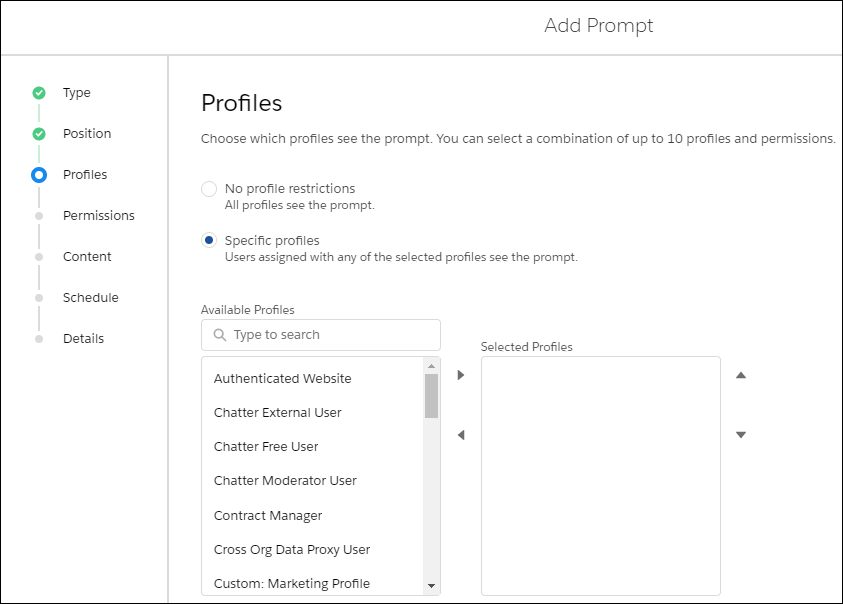The image size is (843, 604).
Task: Go to the Content step
Action: 87,257
